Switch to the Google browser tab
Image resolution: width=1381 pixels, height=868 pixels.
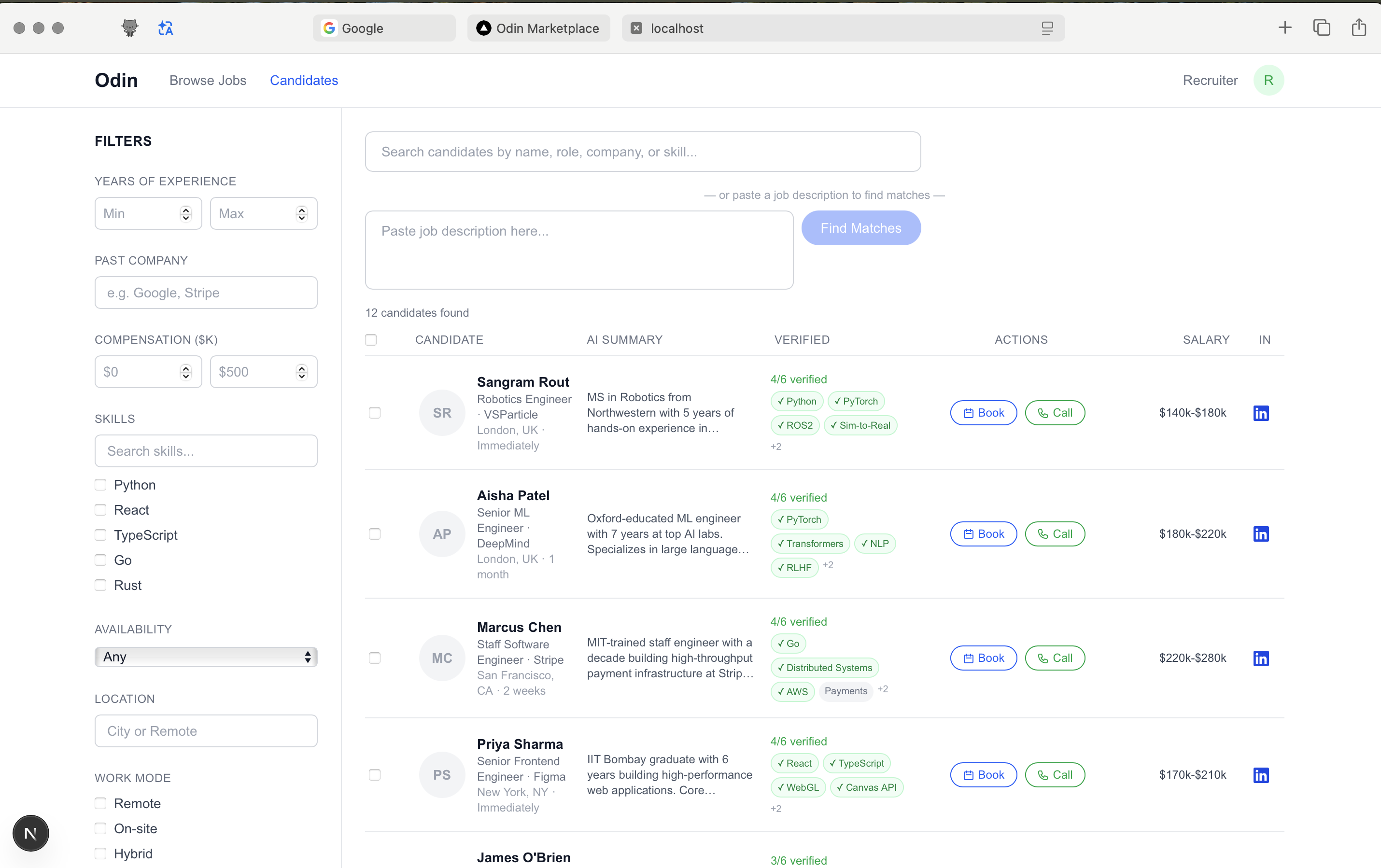tap(384, 28)
